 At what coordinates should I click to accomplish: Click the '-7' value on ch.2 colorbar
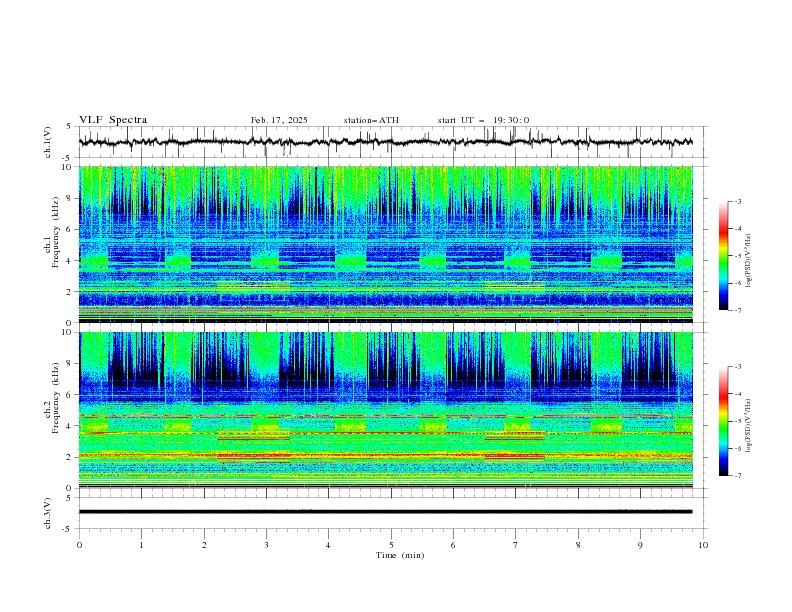tap(737, 476)
